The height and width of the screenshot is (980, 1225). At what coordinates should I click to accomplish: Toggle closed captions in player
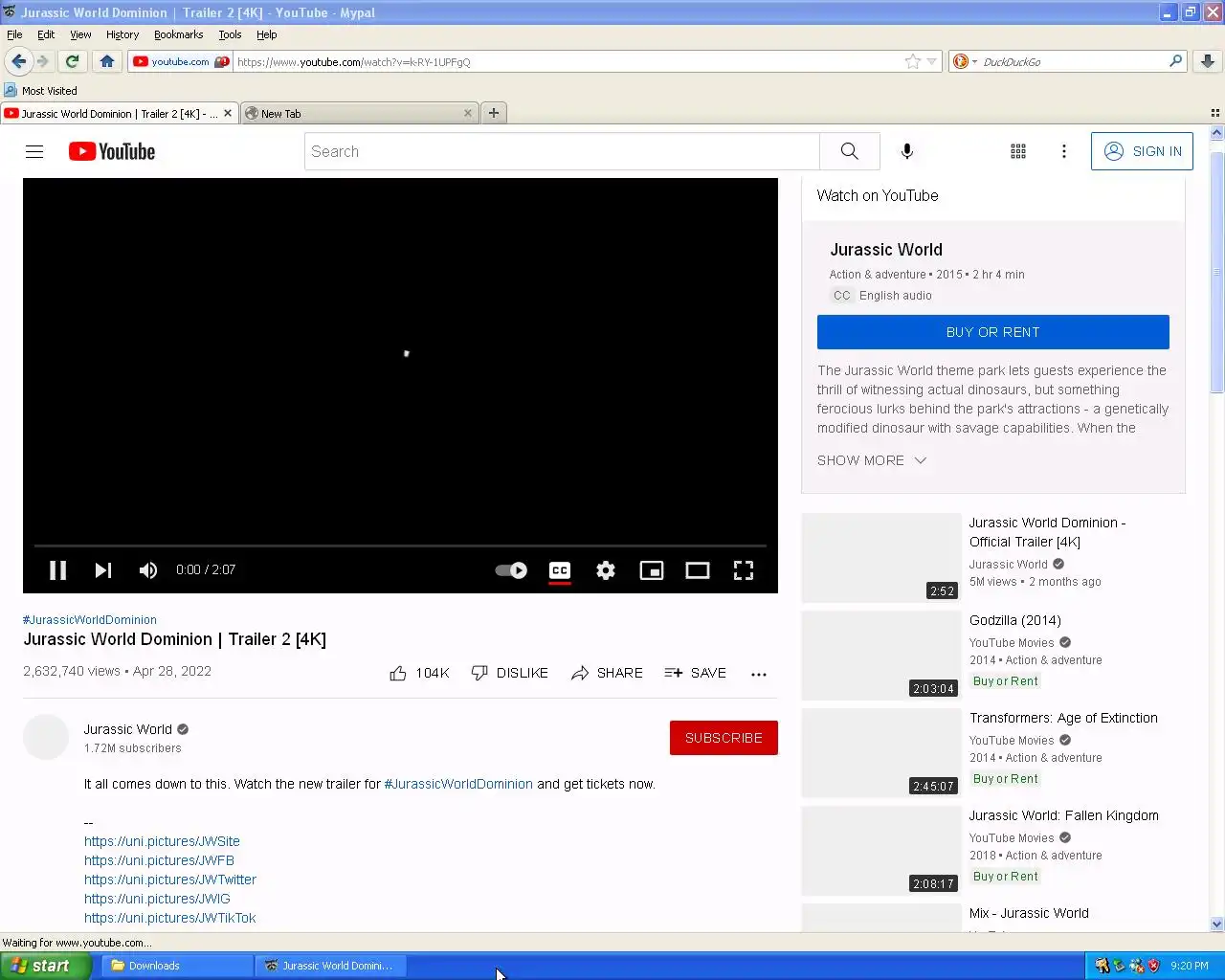560,570
